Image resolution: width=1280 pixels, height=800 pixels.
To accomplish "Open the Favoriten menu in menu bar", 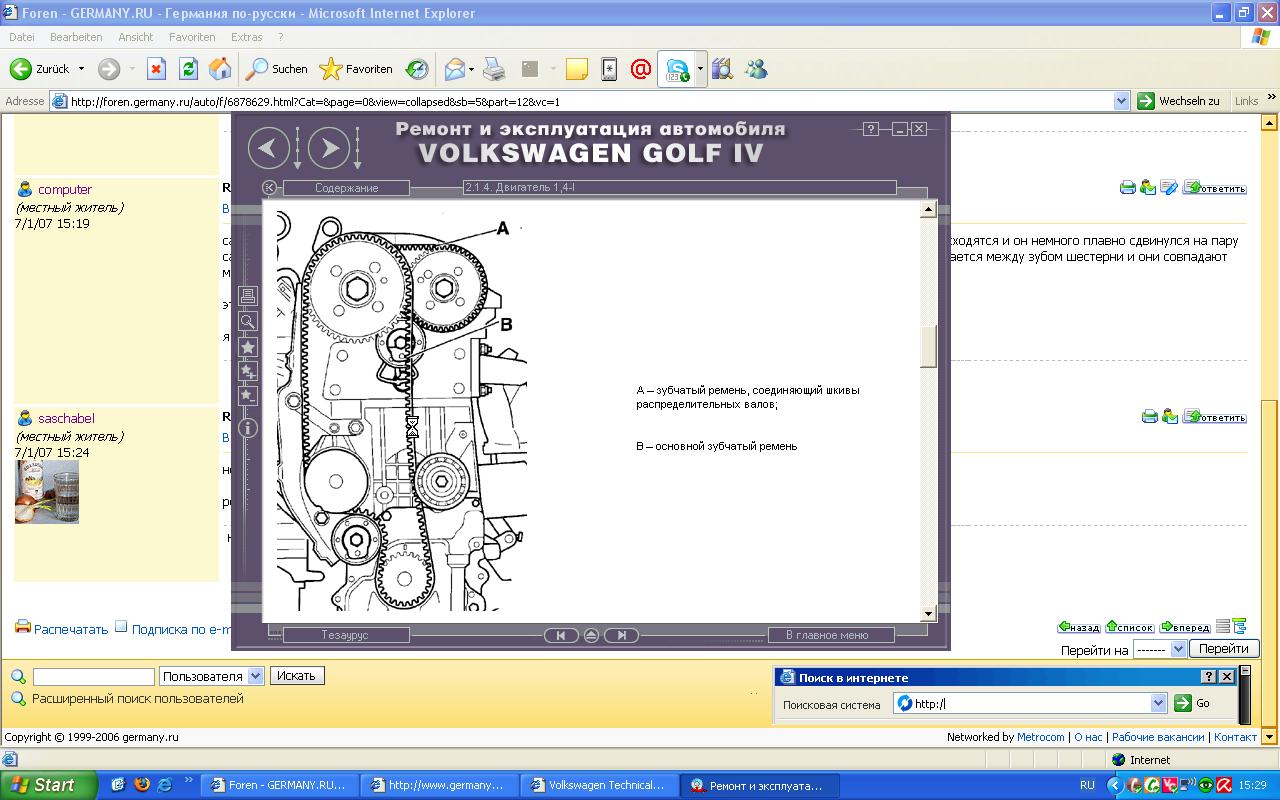I will coord(192,37).
